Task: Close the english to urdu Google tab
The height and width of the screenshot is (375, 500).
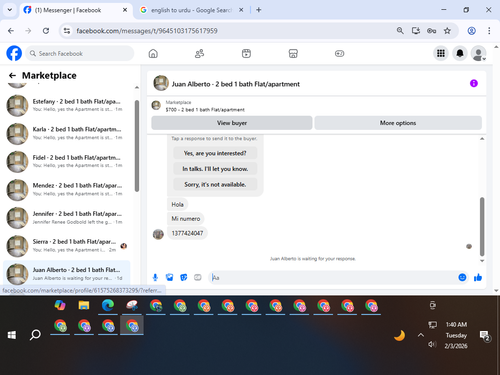Action: pos(241,10)
